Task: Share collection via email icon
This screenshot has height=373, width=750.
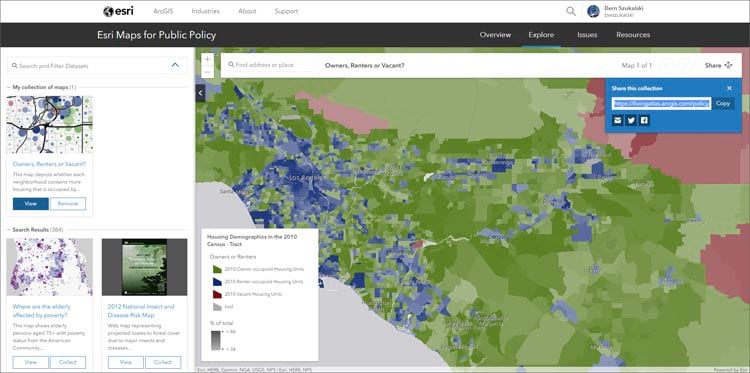Action: click(618, 121)
